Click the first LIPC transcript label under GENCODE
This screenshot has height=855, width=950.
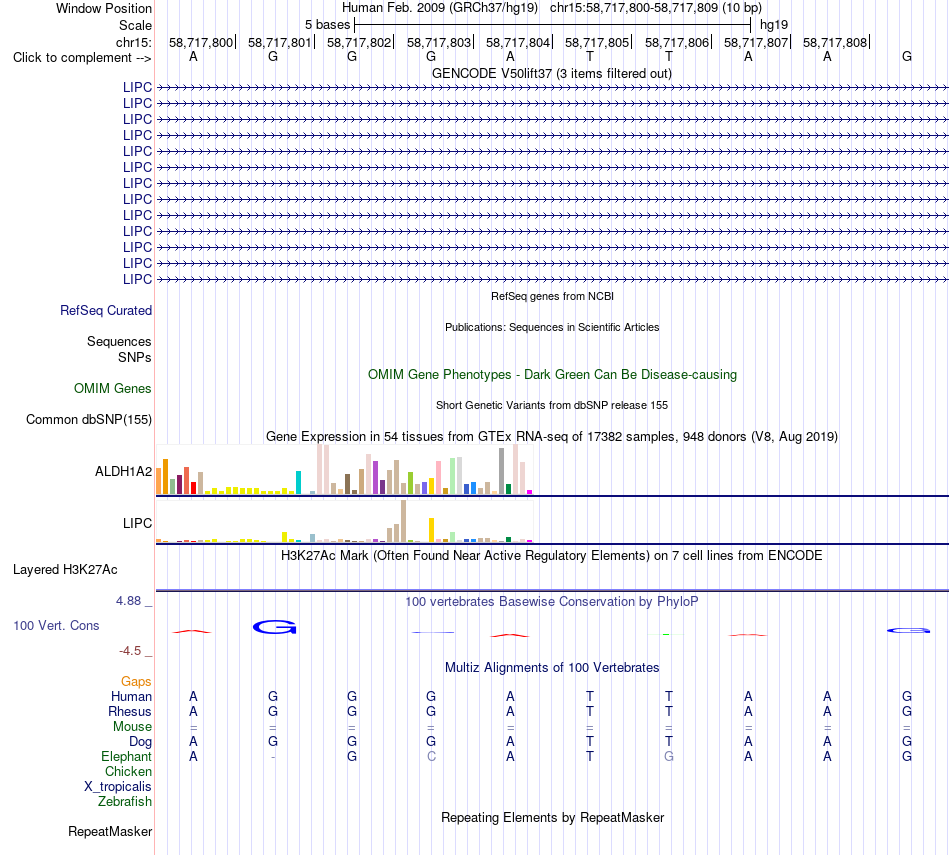[x=137, y=87]
